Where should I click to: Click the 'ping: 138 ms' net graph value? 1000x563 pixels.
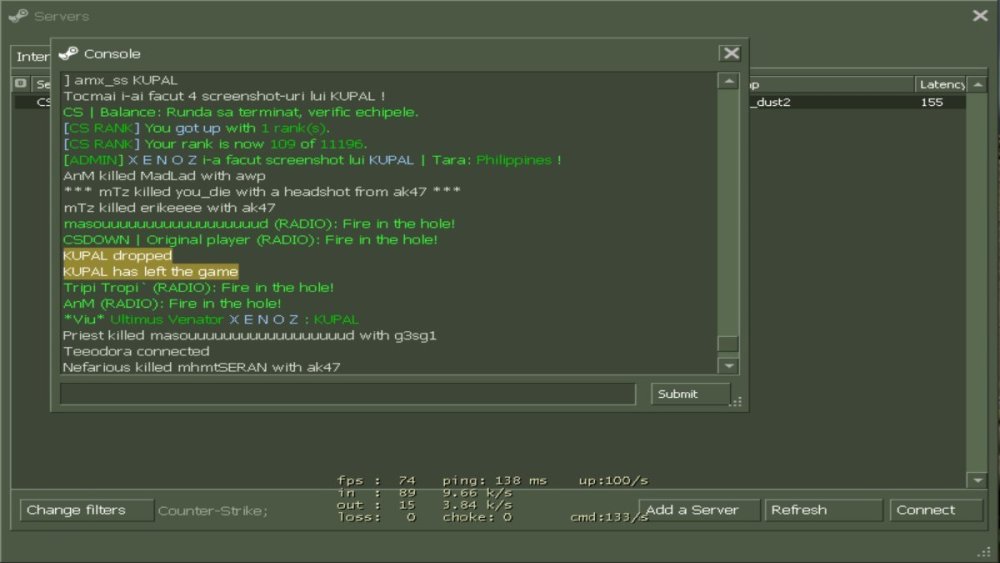click(495, 481)
